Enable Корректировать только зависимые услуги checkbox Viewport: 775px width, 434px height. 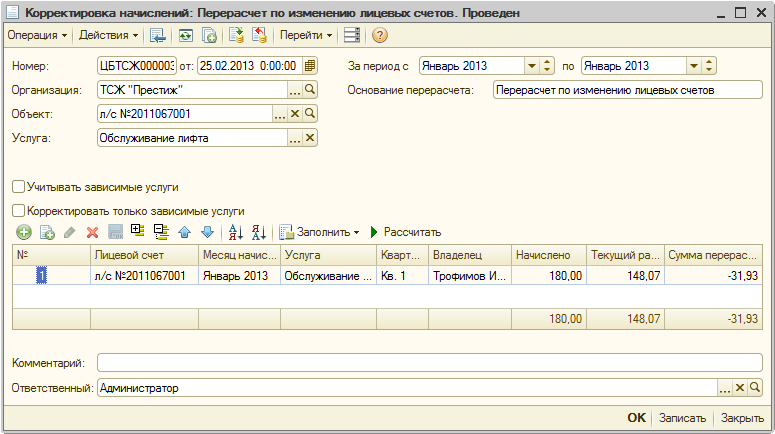tap(18, 211)
